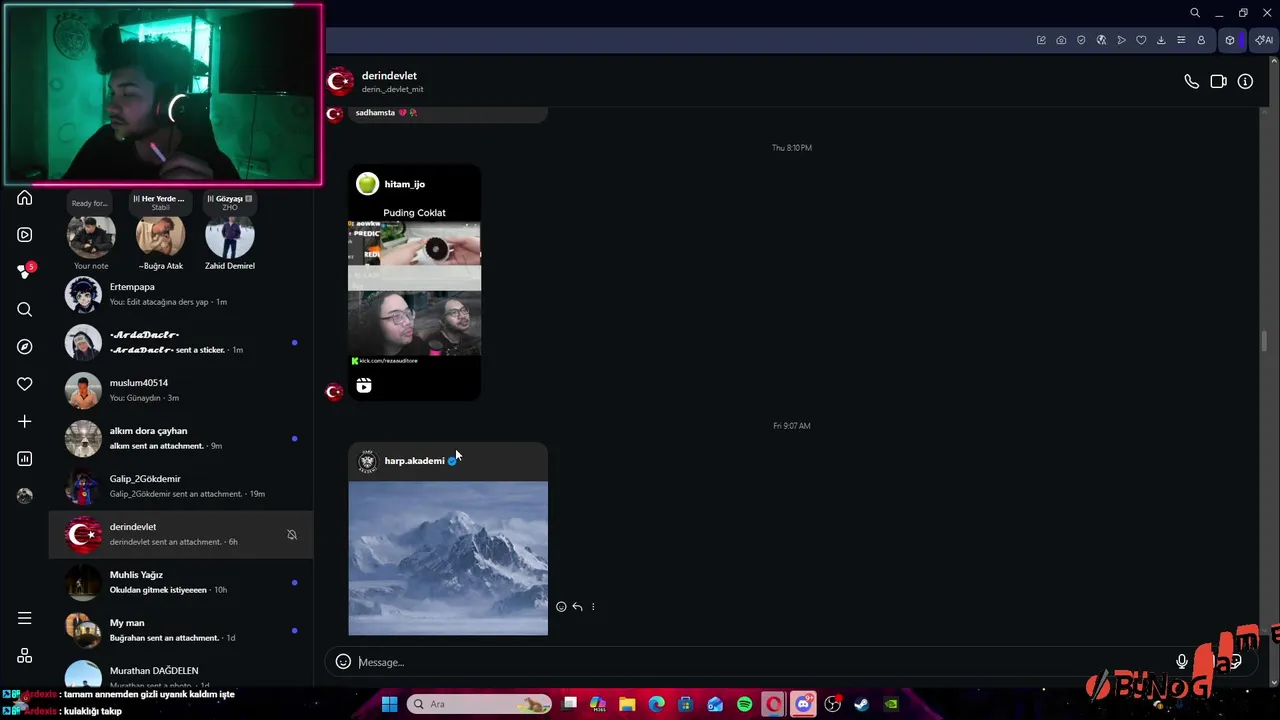Click the taskbar Ara search box
The width and height of the screenshot is (1280, 720).
point(480,704)
